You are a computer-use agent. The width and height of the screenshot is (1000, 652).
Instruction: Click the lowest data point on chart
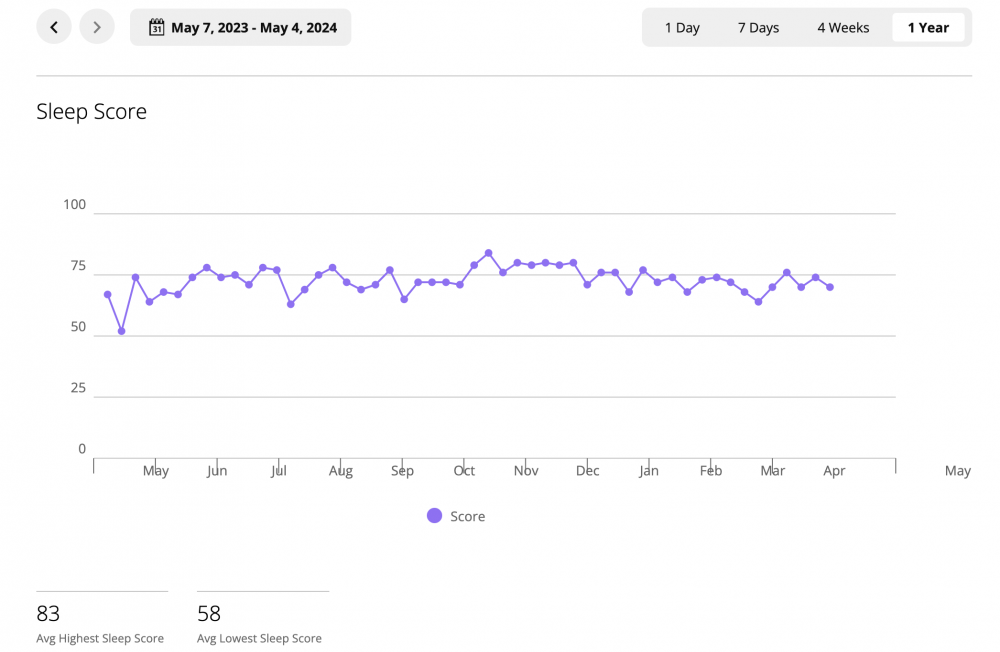tap(122, 331)
